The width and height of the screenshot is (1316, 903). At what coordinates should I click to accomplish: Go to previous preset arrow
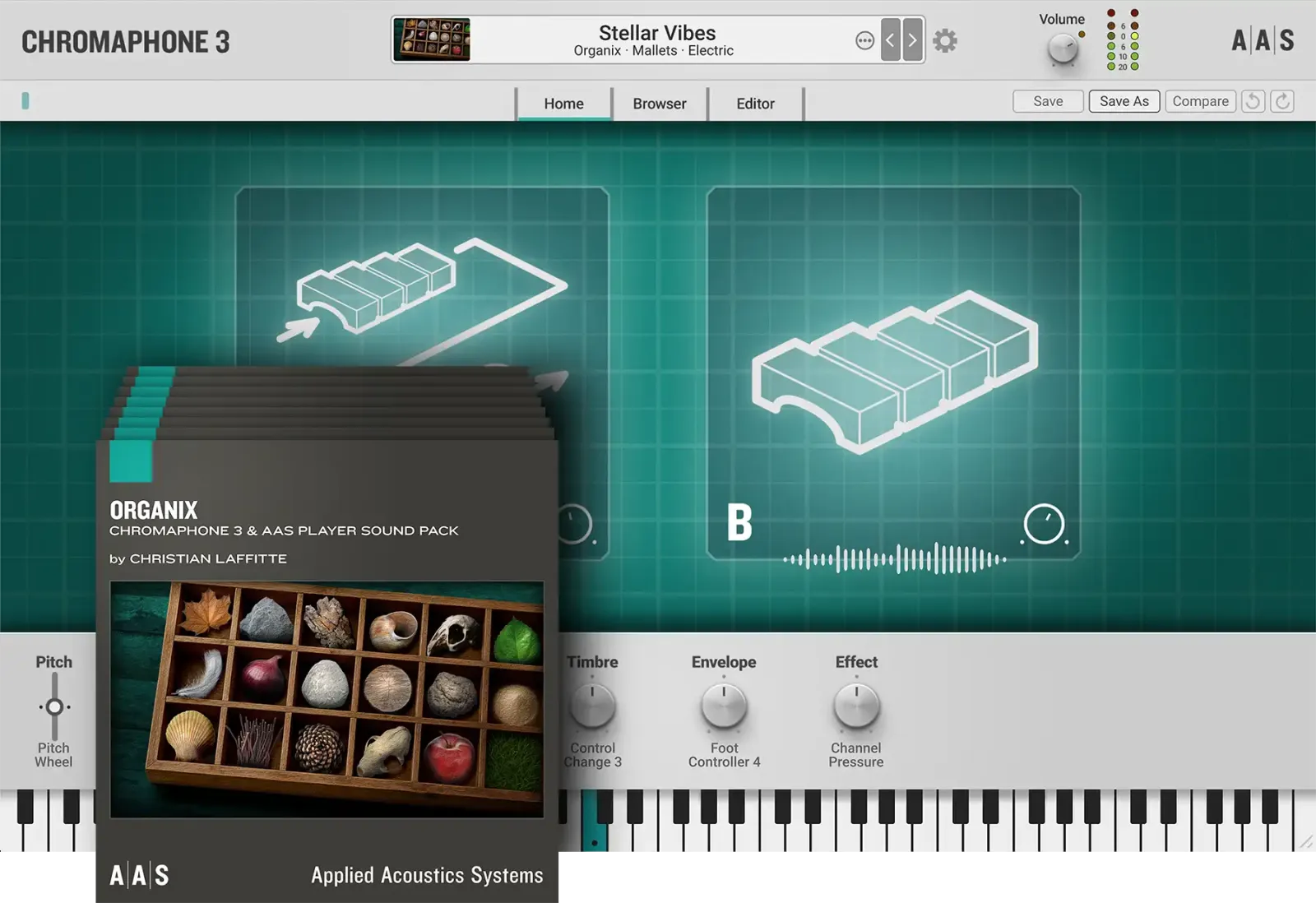(x=890, y=39)
